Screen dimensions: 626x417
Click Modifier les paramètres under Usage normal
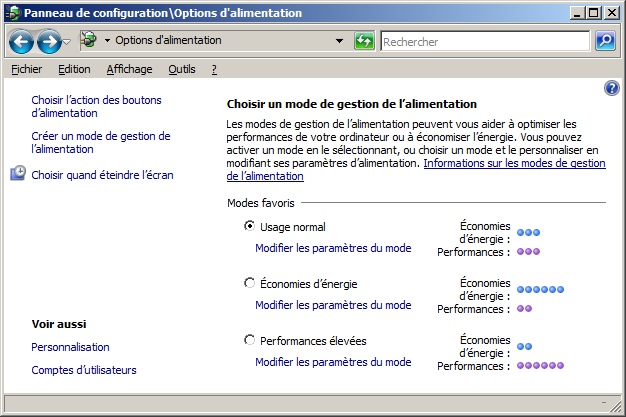(333, 248)
